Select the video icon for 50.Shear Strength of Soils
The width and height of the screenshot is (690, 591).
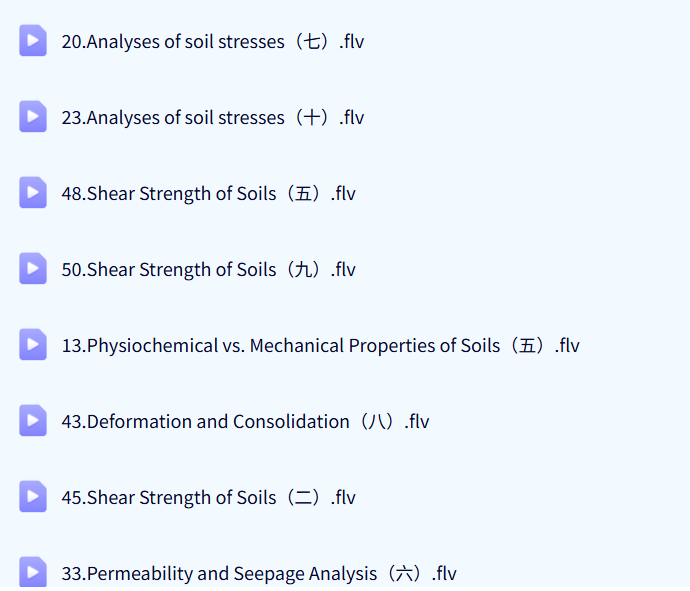pos(33,269)
